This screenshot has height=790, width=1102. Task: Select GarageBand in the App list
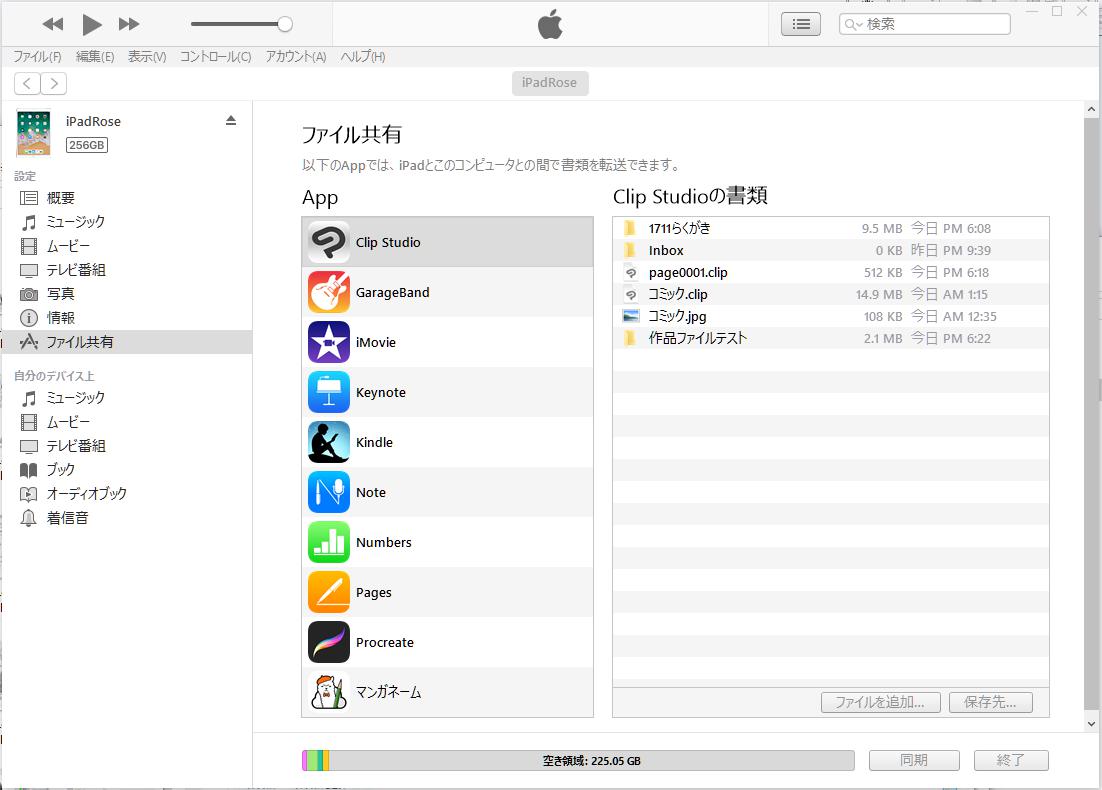(448, 292)
